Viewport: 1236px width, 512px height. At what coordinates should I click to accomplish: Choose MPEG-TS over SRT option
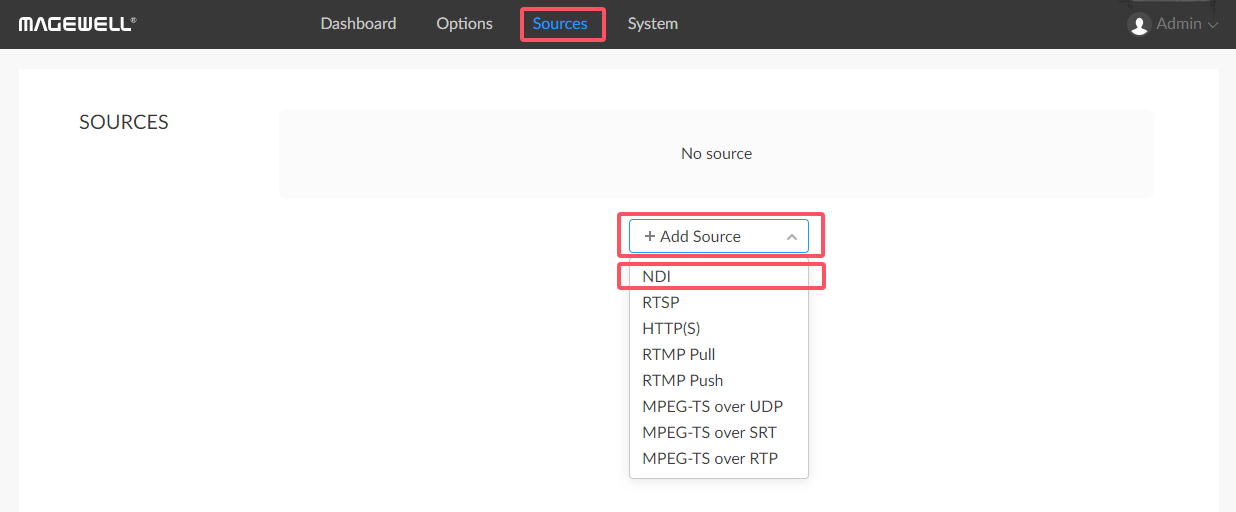pos(710,432)
